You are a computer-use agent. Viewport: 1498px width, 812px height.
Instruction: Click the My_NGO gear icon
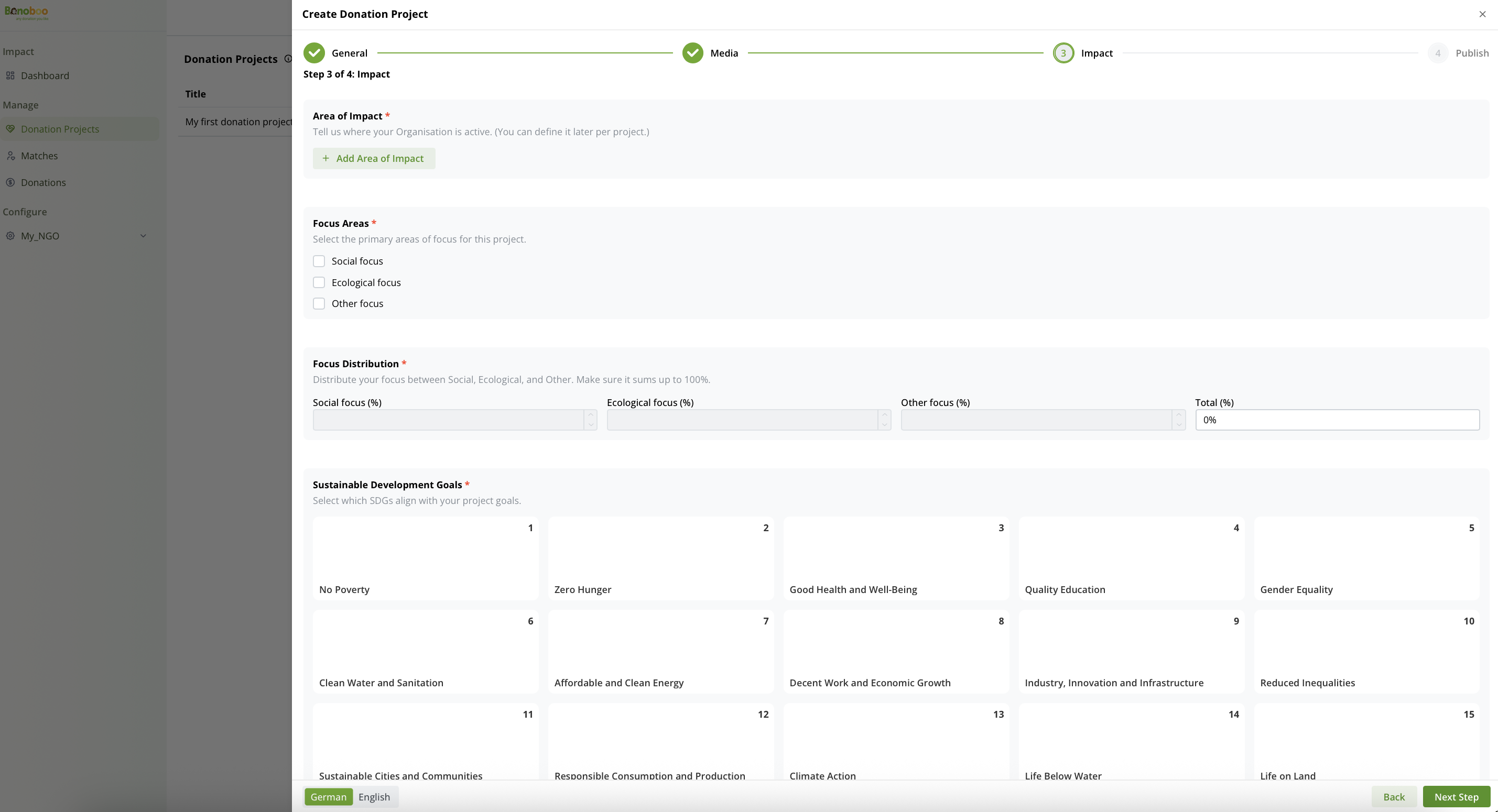pyautogui.click(x=10, y=236)
